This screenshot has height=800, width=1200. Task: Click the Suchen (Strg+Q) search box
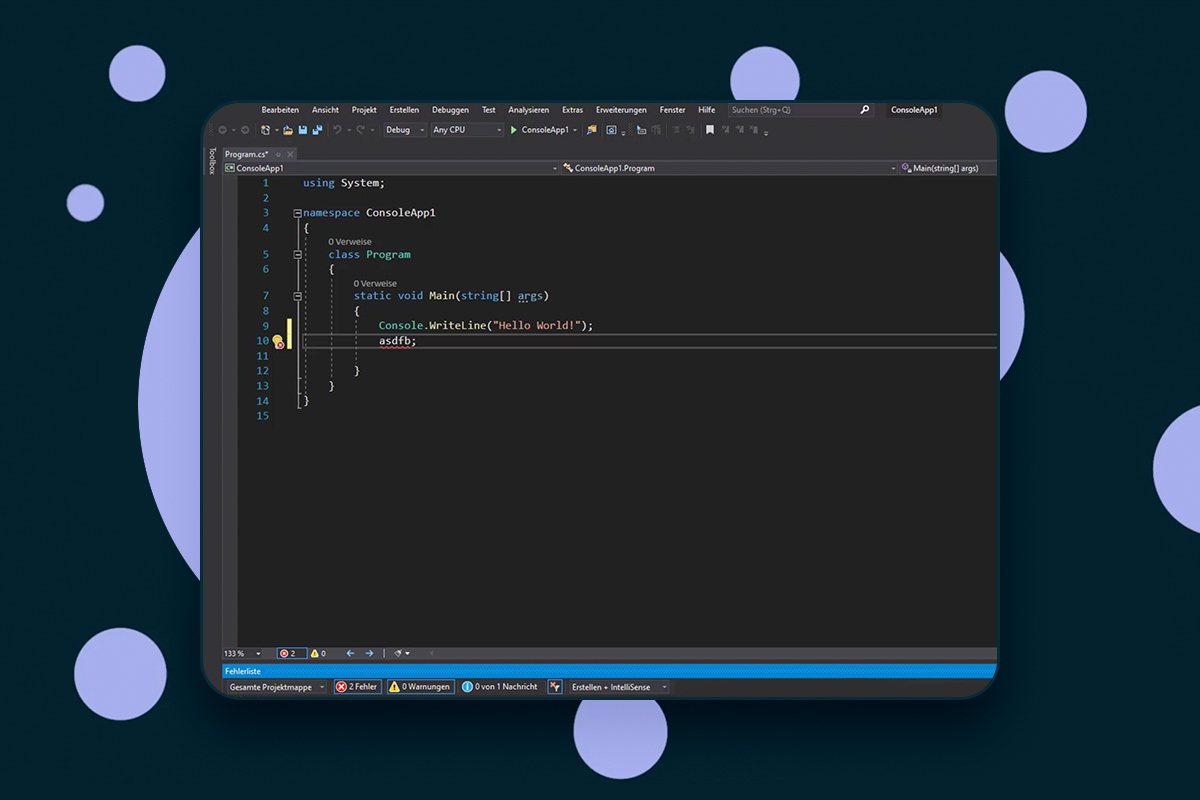(800, 110)
